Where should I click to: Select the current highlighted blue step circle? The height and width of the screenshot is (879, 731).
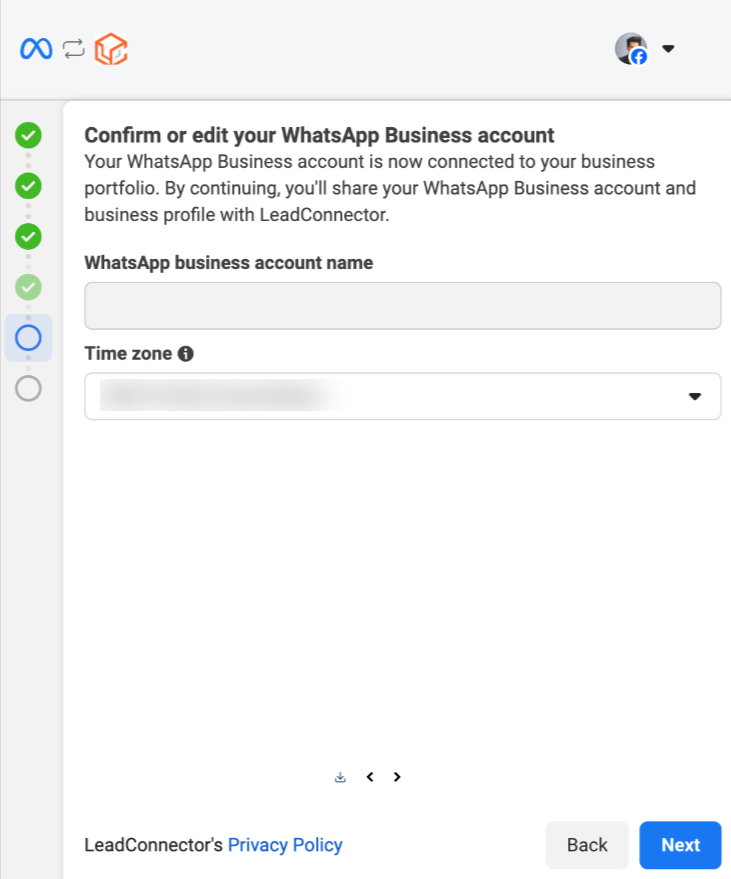28,337
